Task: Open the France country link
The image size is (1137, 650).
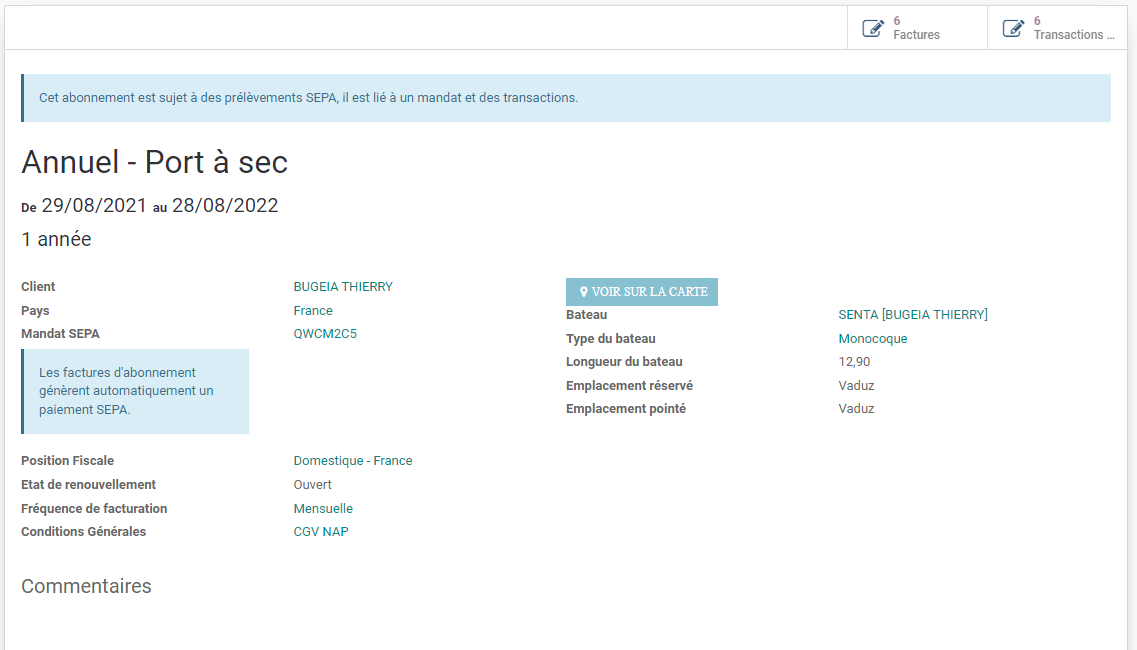Action: point(313,310)
